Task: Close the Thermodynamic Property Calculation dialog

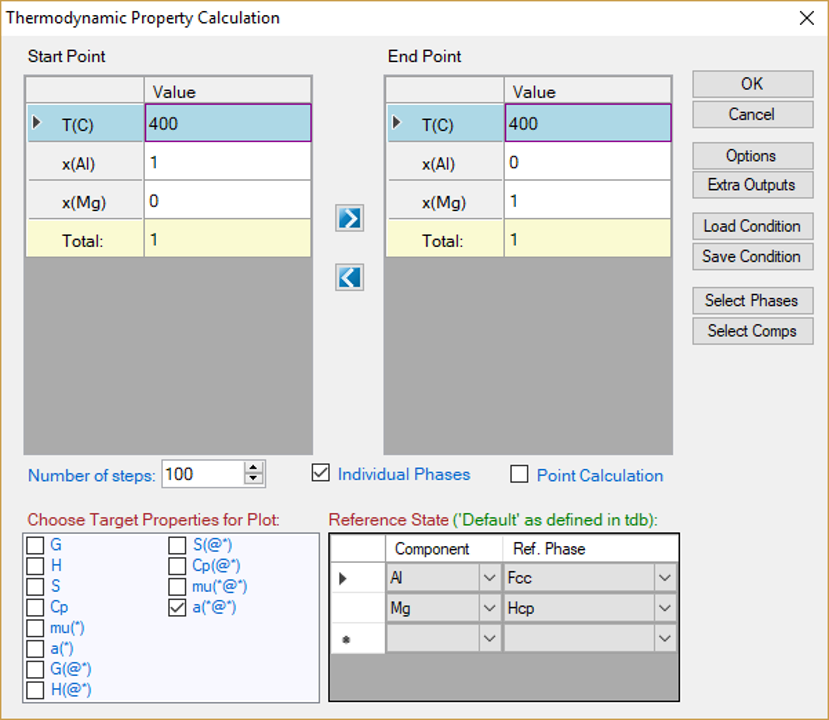Action: click(806, 18)
